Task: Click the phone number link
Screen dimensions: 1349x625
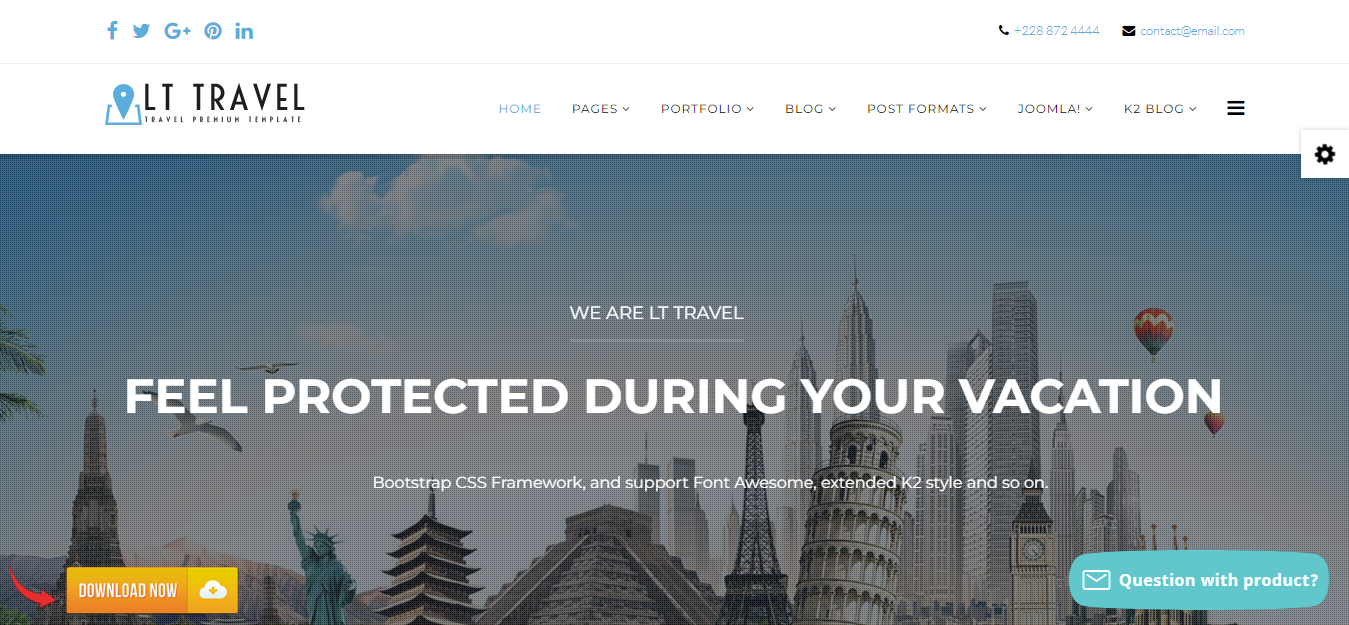Action: pos(1056,31)
